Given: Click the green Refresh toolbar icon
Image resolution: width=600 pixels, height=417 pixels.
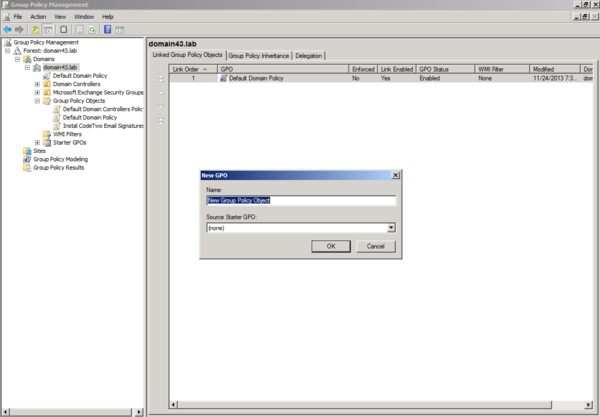Looking at the screenshot, I should pos(92,29).
